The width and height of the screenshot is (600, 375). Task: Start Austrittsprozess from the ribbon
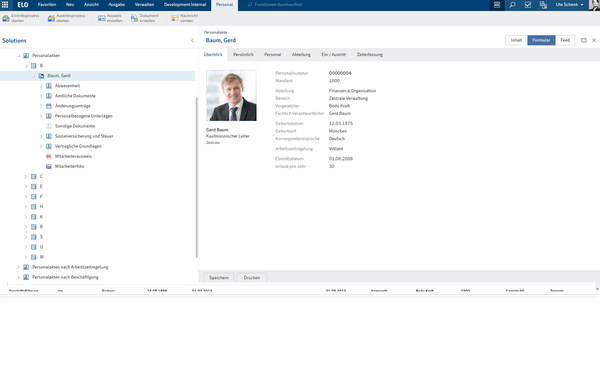coord(67,18)
